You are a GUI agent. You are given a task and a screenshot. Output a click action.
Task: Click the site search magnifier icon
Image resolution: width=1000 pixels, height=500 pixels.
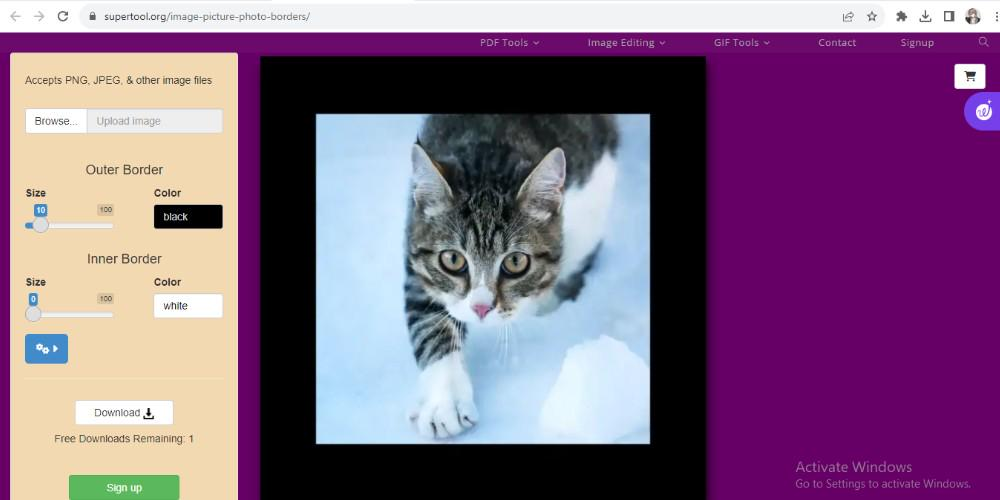pos(983,42)
